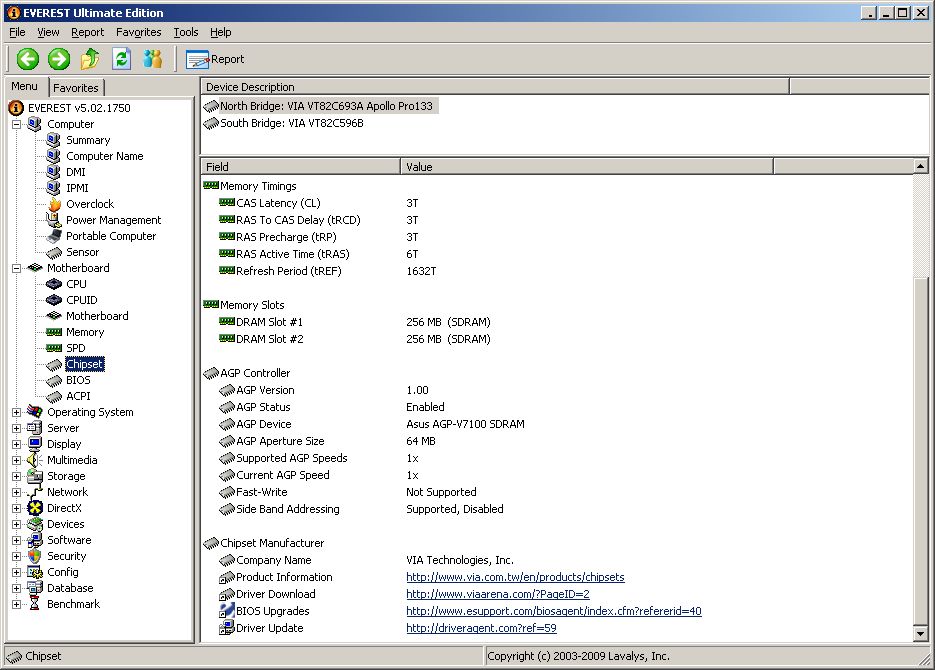Open the esupport BIOS Upgrades link
Screen dimensions: 935x670
554,611
